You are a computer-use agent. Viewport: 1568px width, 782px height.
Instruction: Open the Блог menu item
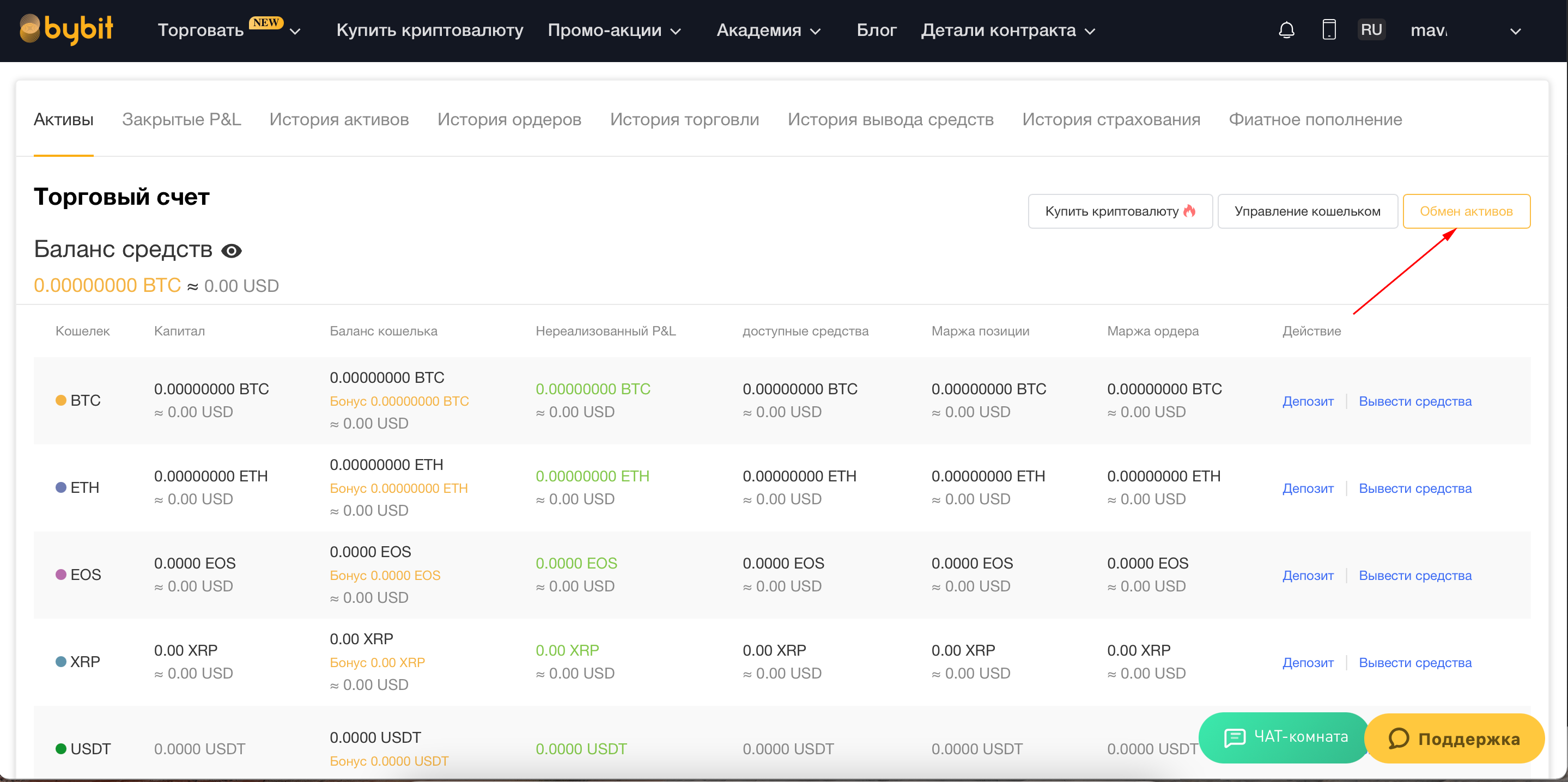click(877, 30)
